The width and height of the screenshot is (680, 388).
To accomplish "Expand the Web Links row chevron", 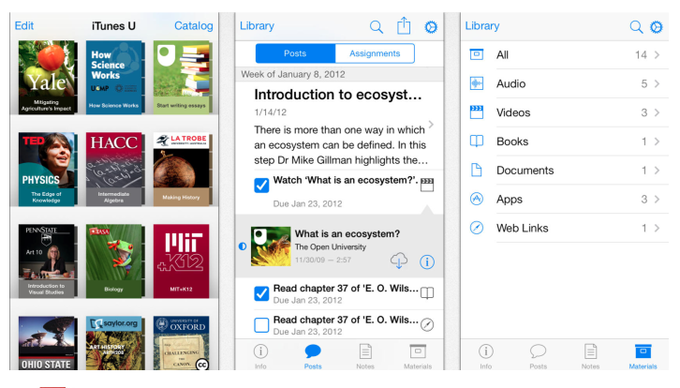I will 657,228.
